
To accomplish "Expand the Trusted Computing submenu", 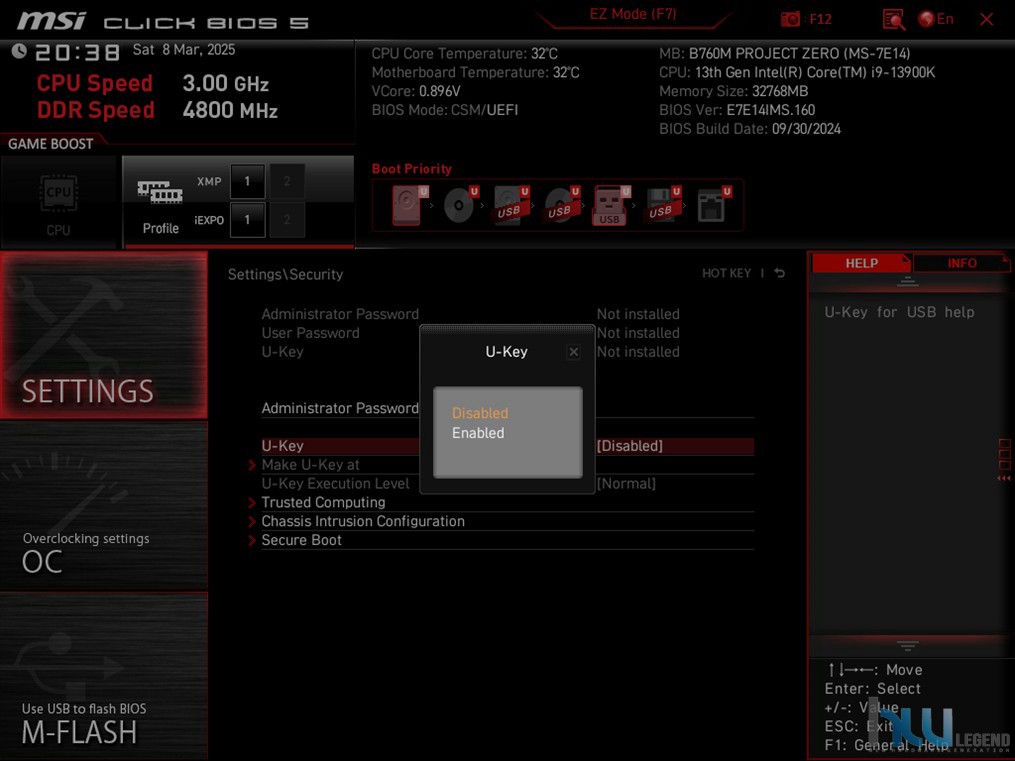I will click(x=323, y=502).
